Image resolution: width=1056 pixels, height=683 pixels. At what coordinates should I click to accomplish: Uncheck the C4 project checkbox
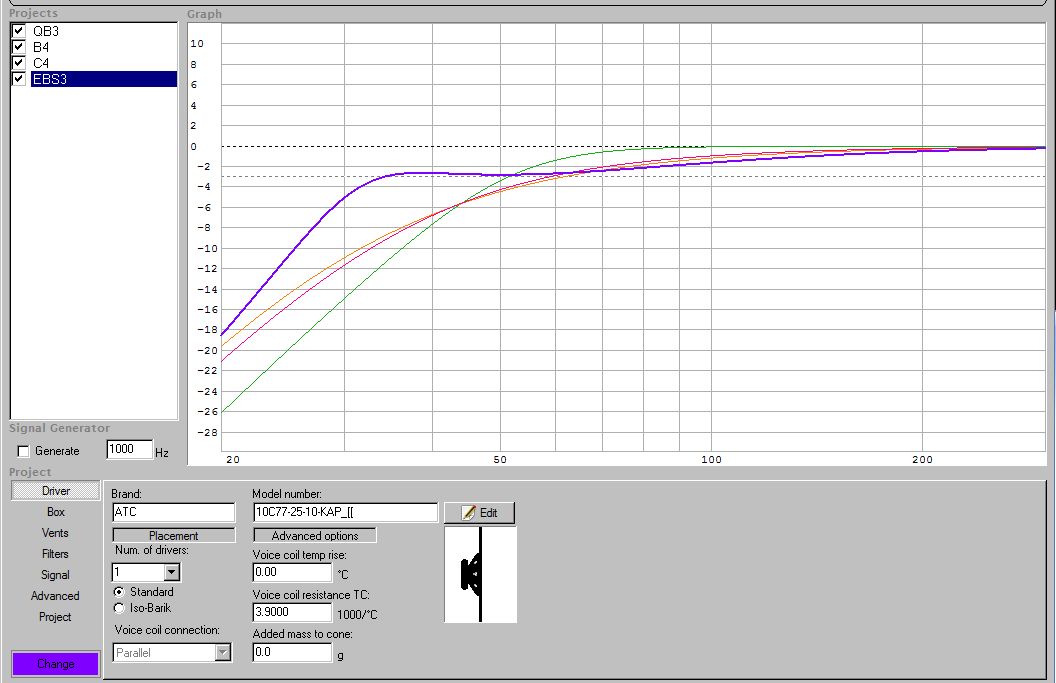[19, 63]
